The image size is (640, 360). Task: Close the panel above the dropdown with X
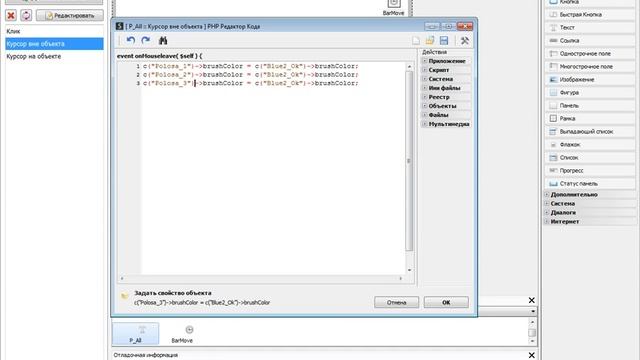531,300
